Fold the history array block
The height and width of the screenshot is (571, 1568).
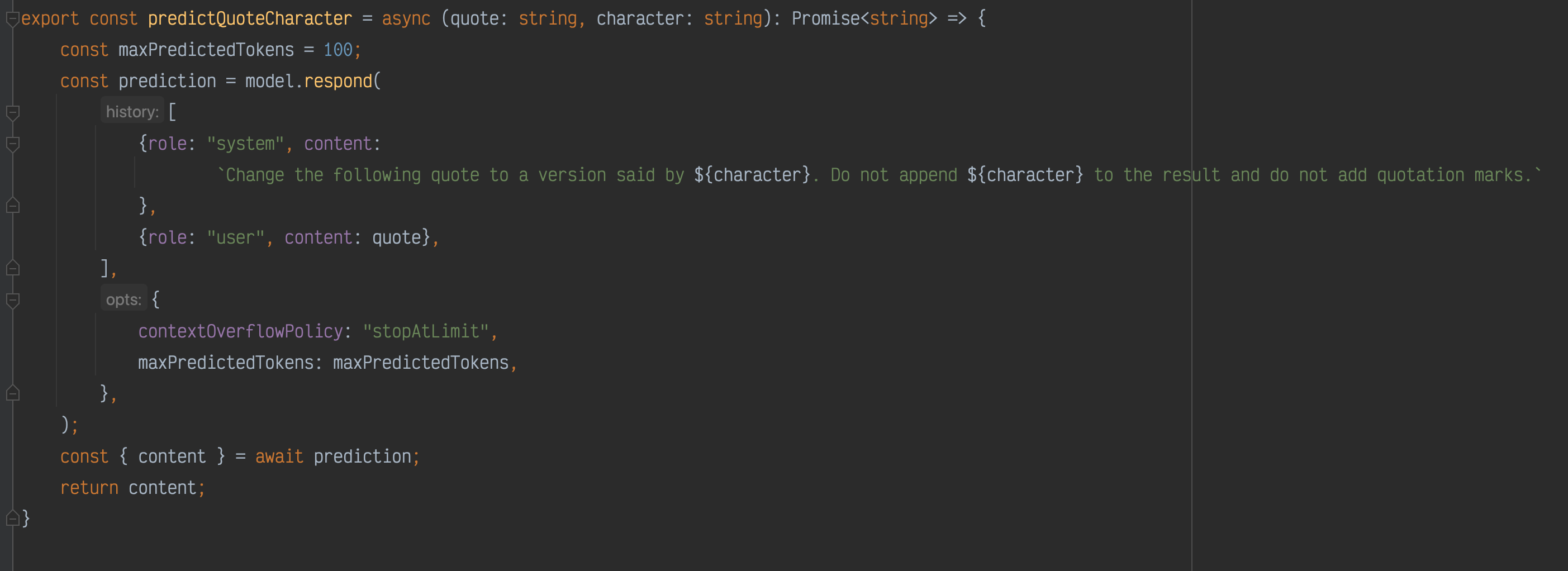(12, 113)
